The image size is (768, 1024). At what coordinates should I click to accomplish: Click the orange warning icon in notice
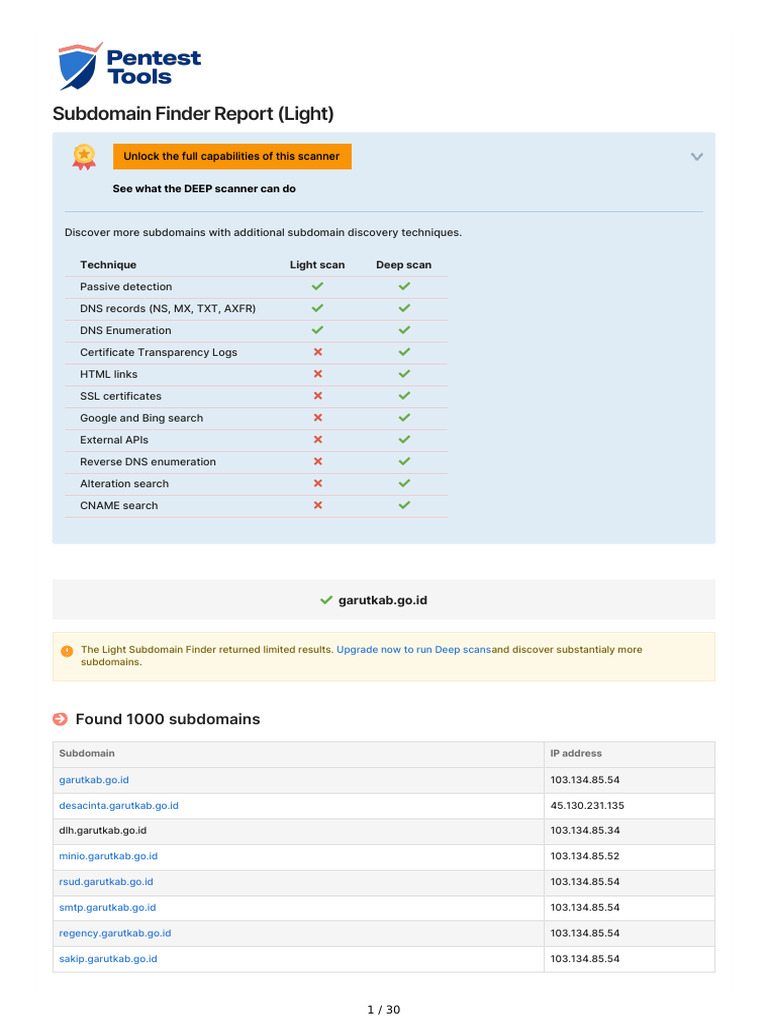(67, 651)
